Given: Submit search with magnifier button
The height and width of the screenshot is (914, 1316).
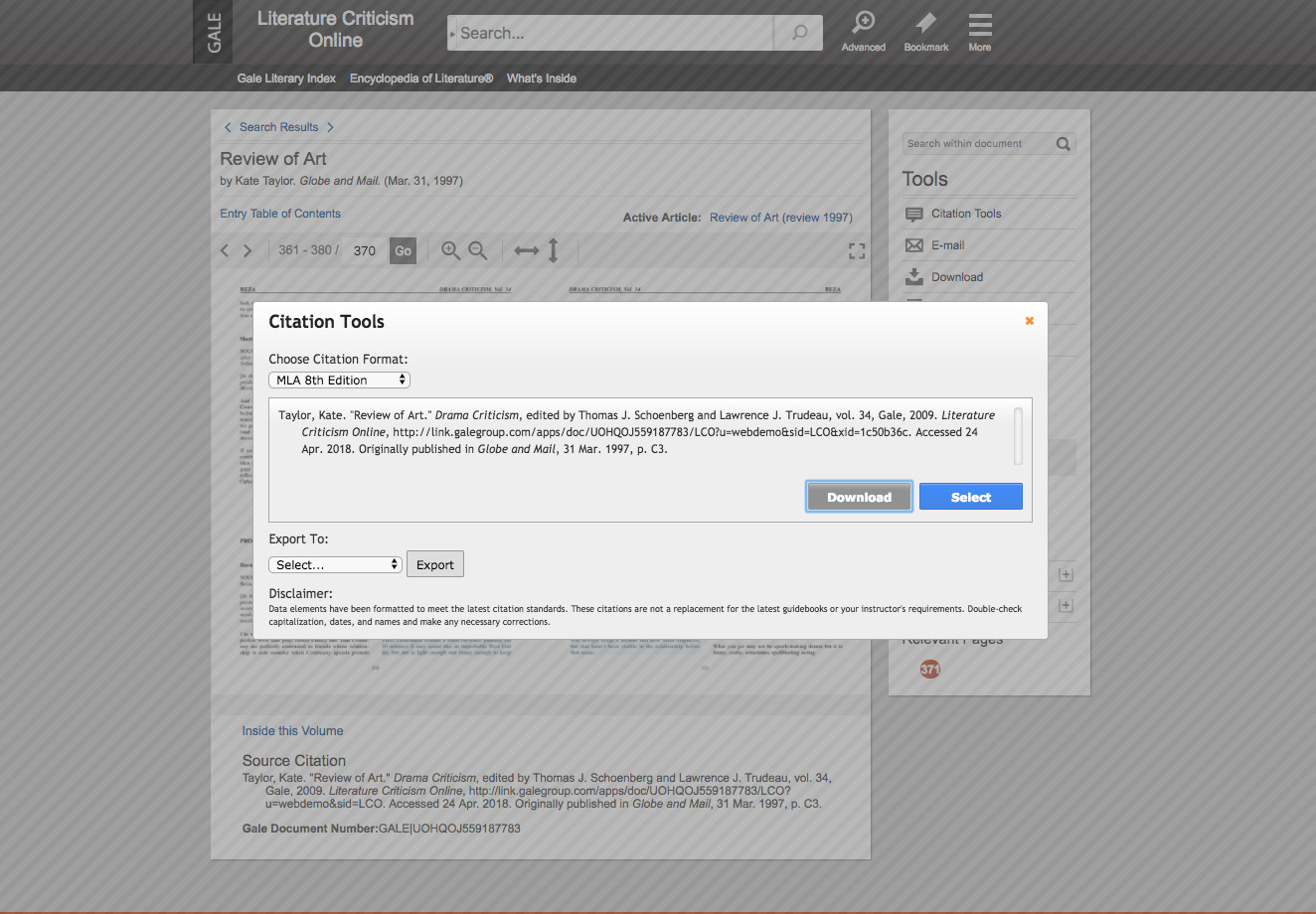Looking at the screenshot, I should 799,33.
